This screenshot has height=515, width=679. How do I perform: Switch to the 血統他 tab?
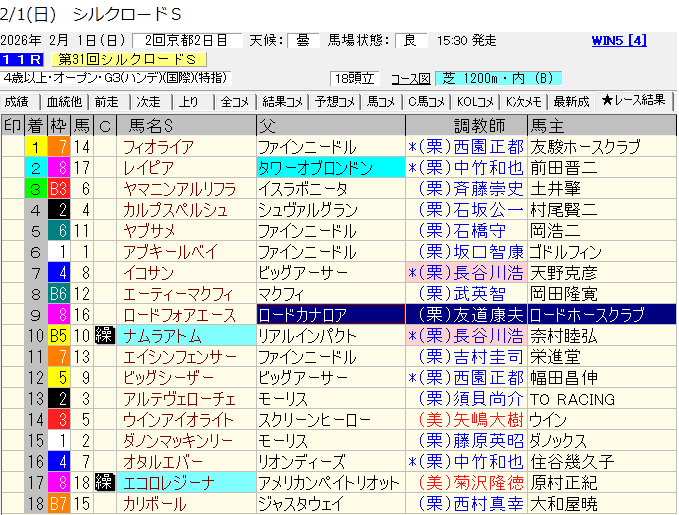64,101
